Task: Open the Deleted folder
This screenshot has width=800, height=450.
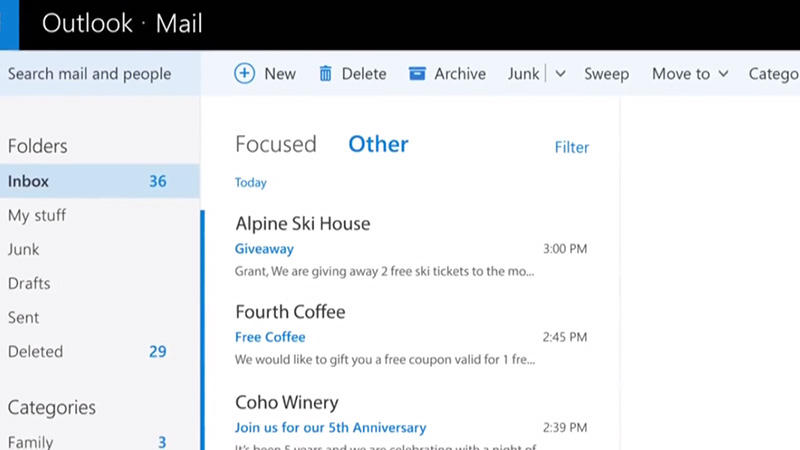Action: [35, 351]
